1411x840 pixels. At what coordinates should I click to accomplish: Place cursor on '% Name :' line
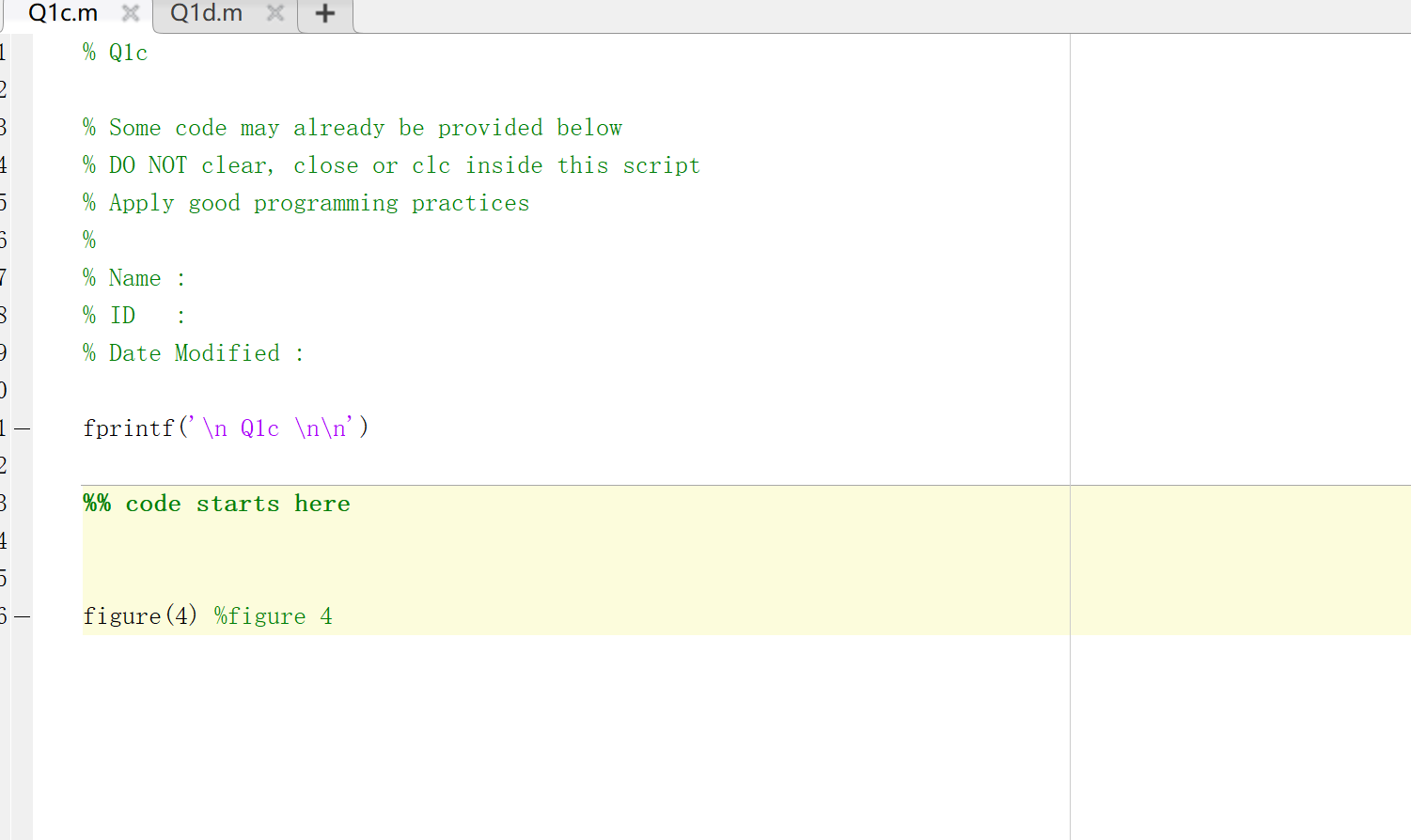(x=133, y=278)
